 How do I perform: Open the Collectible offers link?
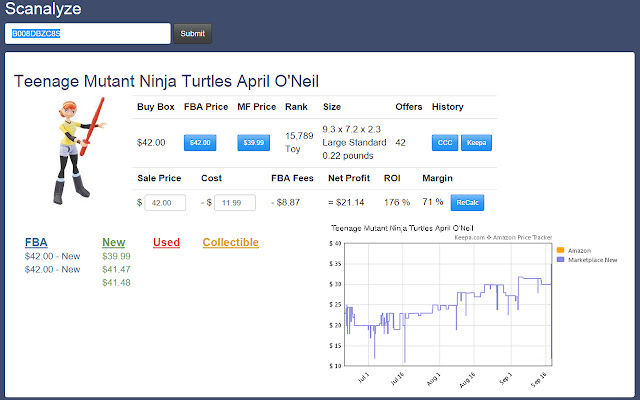(x=231, y=242)
